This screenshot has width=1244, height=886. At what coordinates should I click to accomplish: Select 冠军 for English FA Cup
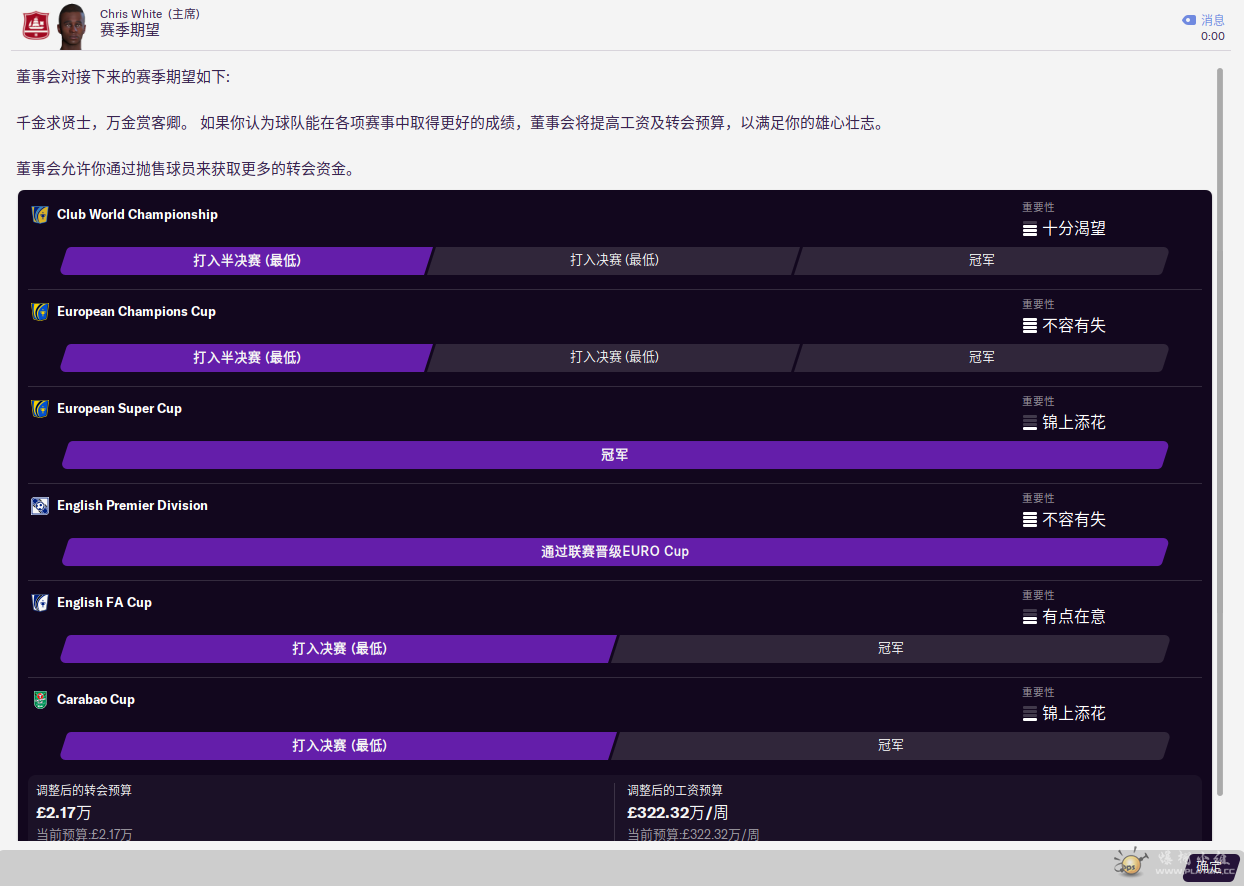coord(890,649)
